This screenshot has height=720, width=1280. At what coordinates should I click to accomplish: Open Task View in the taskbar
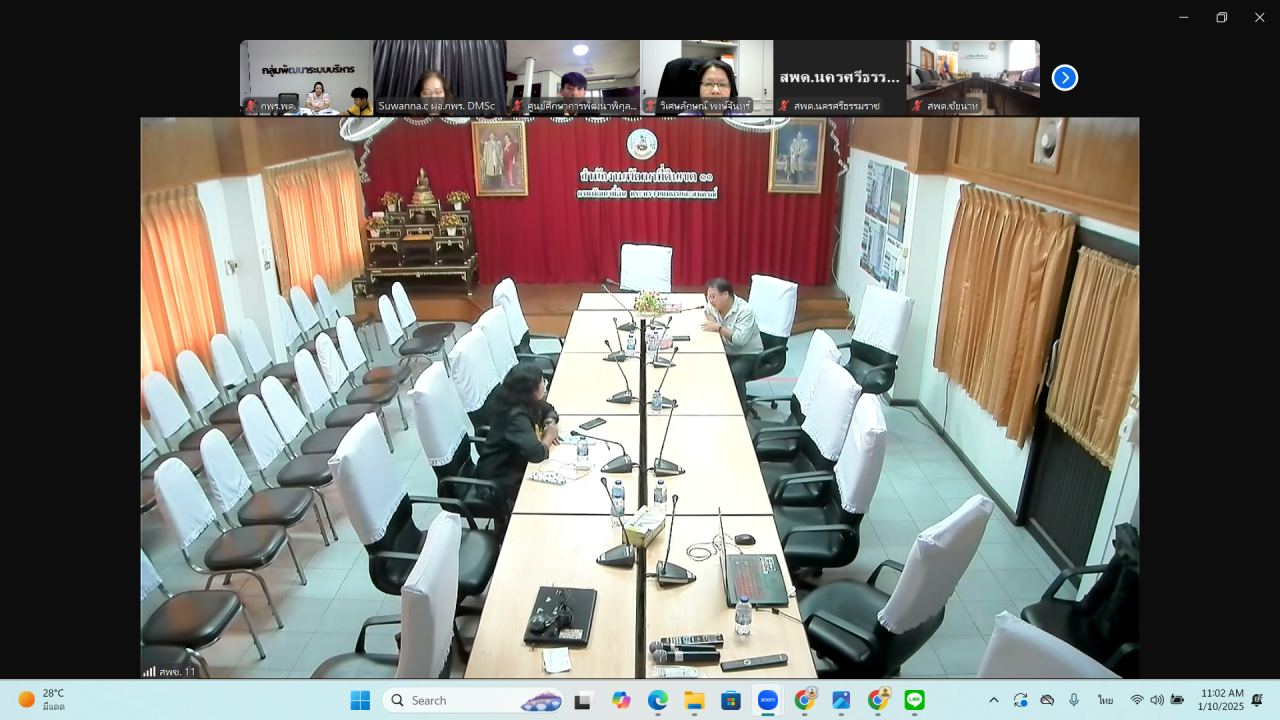click(583, 700)
